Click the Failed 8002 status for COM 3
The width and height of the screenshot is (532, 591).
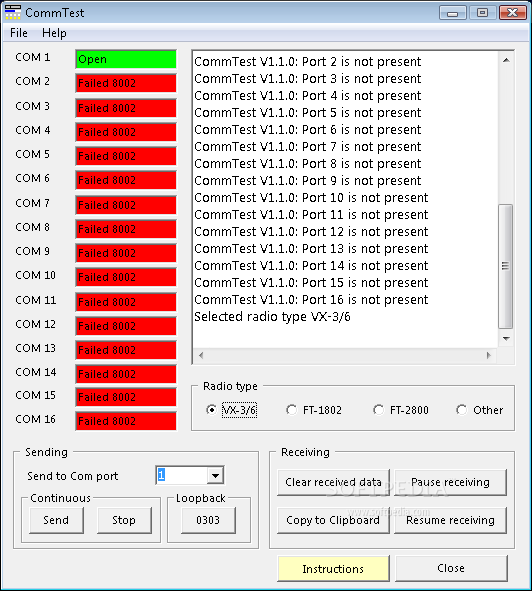point(126,108)
